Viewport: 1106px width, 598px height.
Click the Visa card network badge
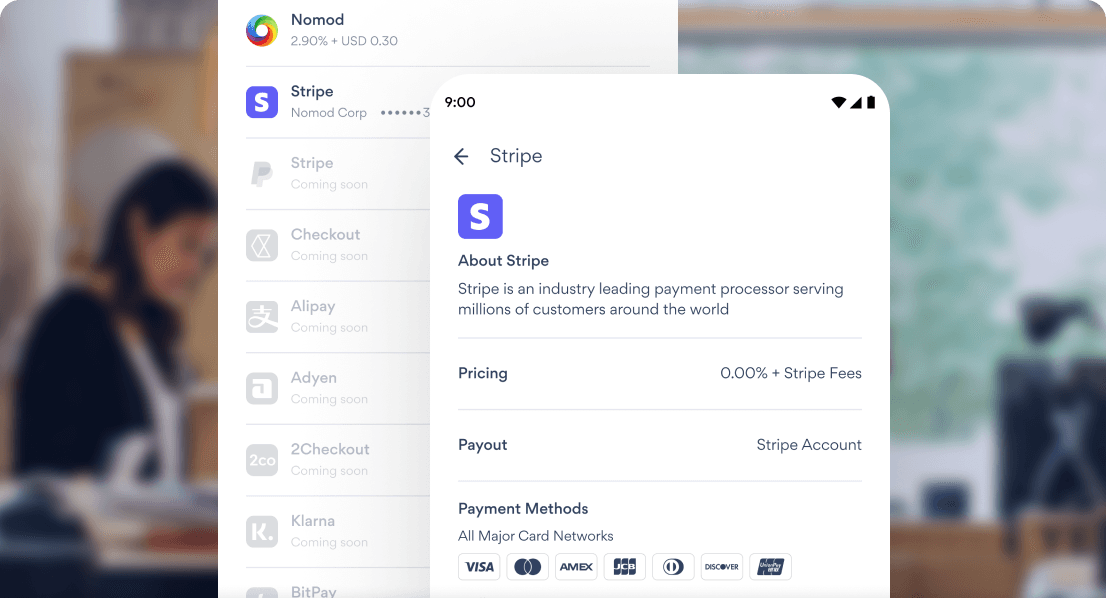479,566
